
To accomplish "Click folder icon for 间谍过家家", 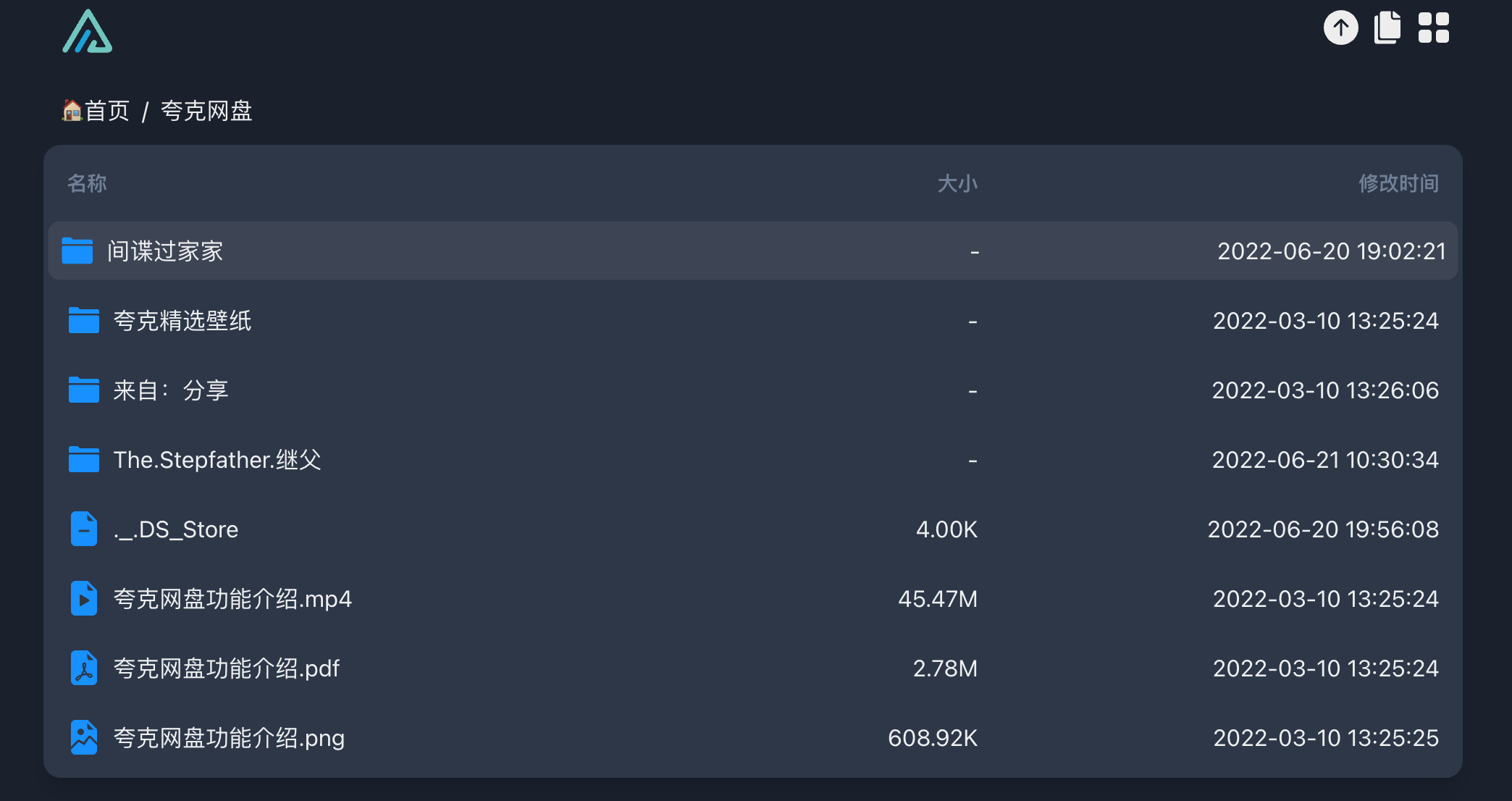I will coord(77,251).
